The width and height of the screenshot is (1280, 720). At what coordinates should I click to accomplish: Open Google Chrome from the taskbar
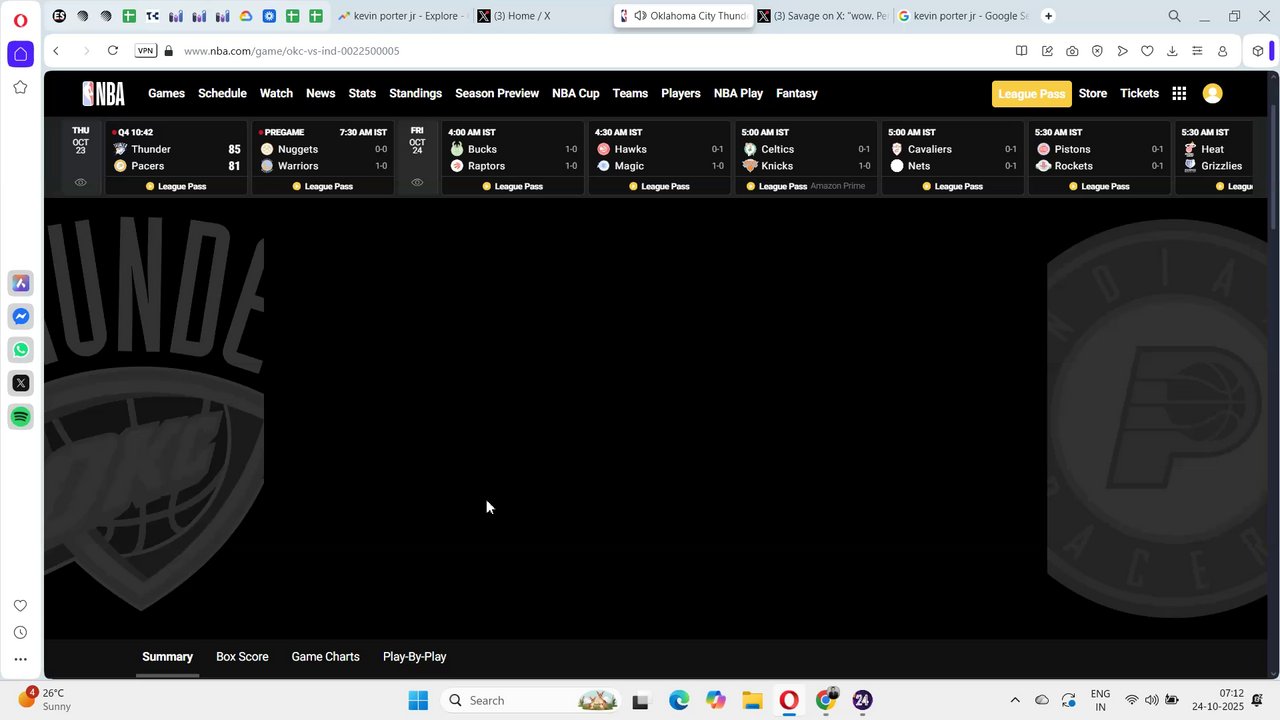(x=826, y=700)
